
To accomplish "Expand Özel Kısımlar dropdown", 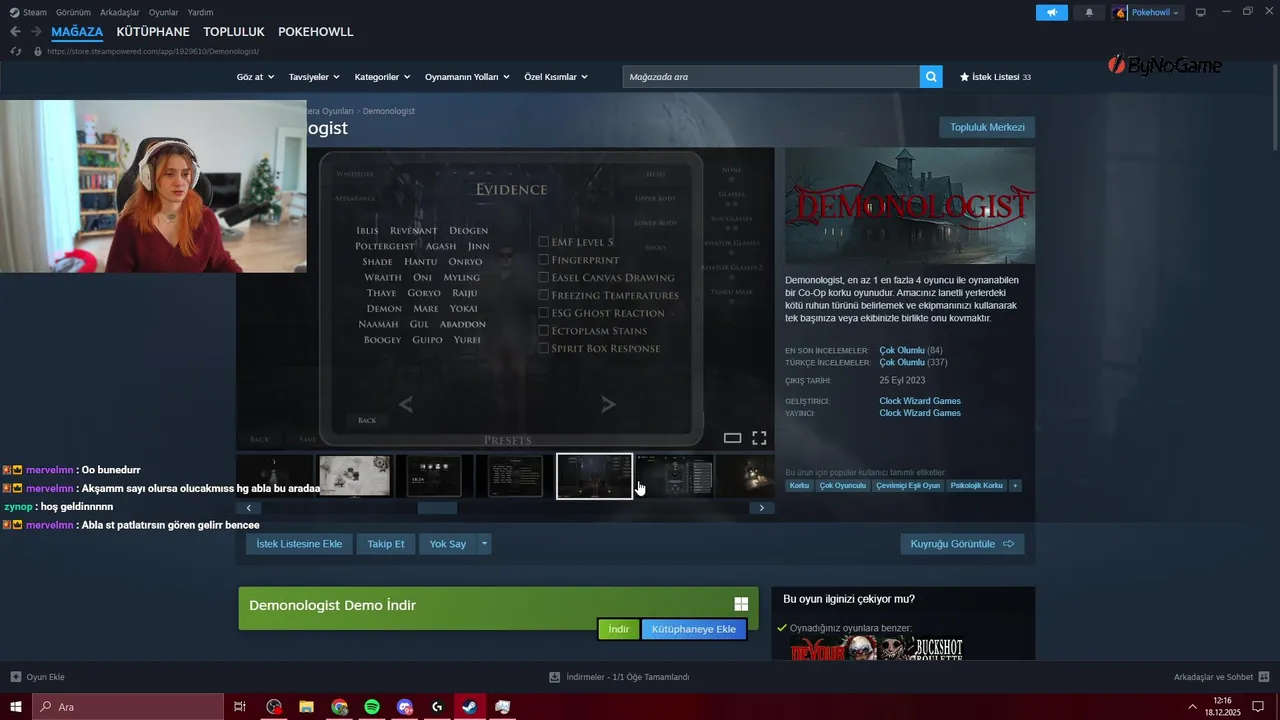I will click(556, 77).
